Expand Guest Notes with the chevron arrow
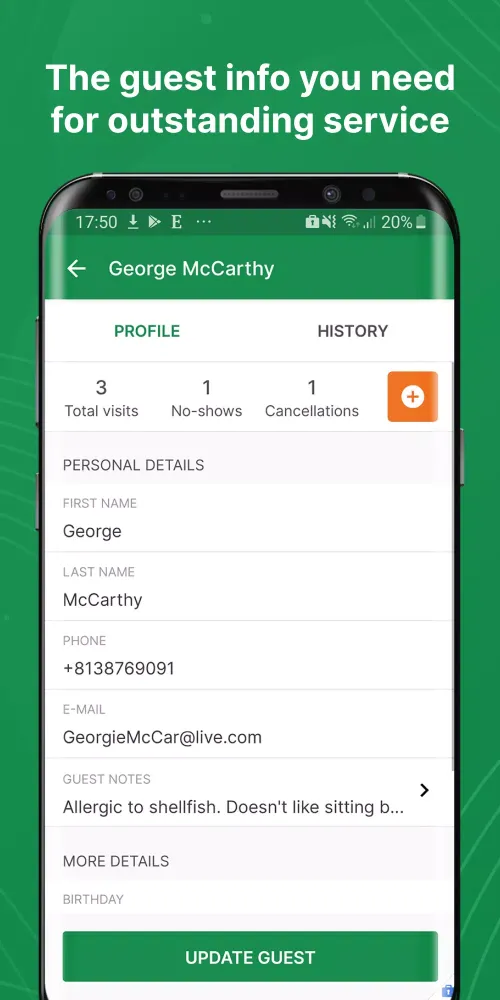500x1000 pixels. coord(424,791)
